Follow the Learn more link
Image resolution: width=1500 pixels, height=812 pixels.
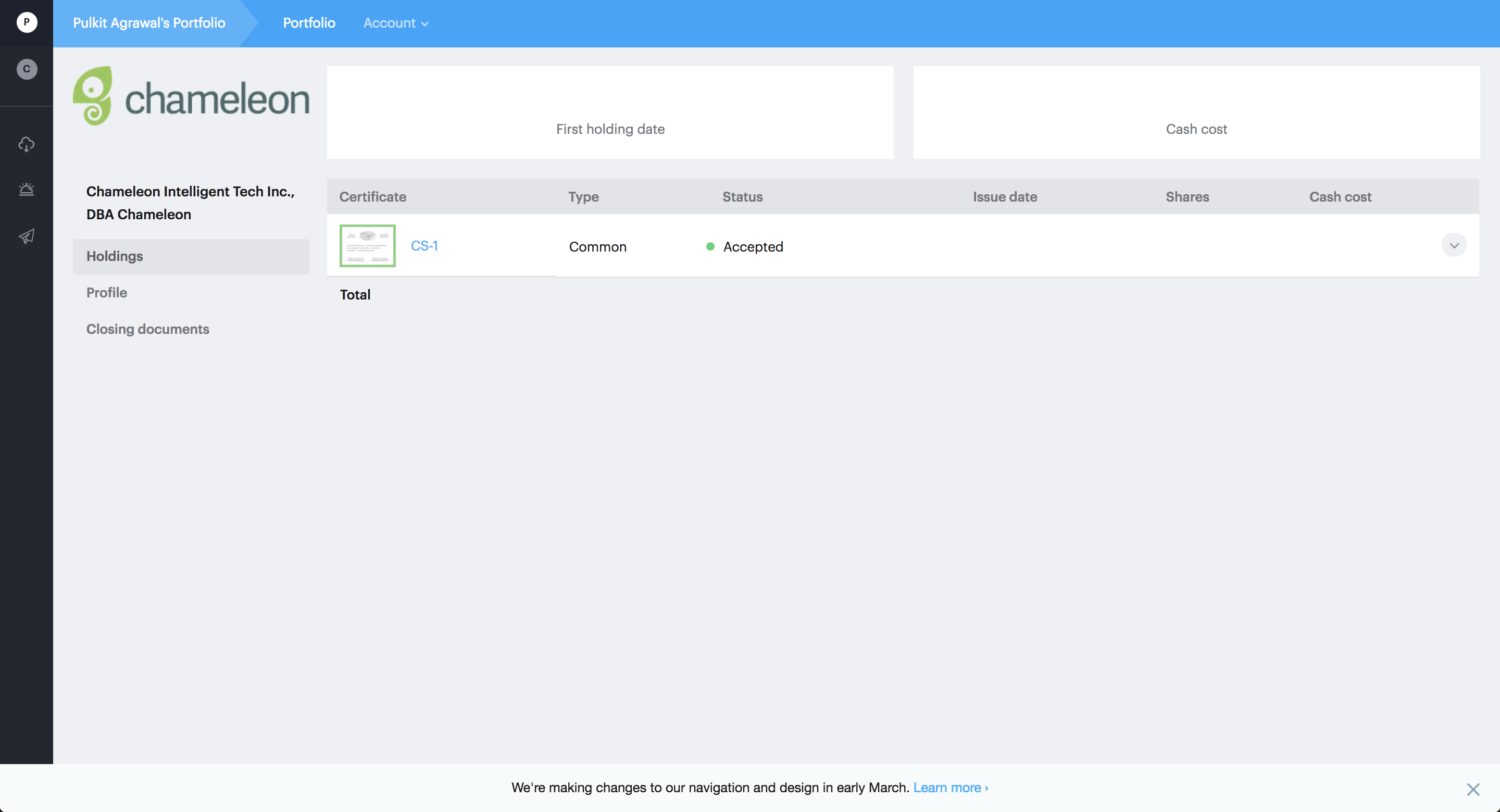pos(951,788)
